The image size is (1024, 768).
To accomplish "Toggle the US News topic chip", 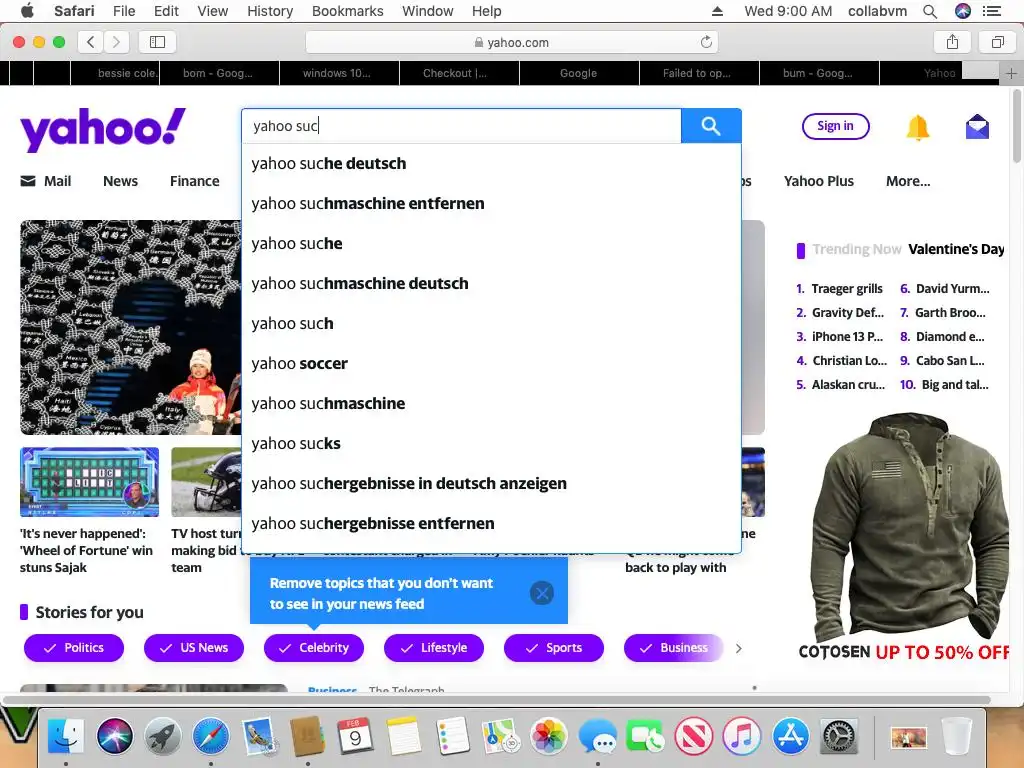I will click(x=194, y=648).
